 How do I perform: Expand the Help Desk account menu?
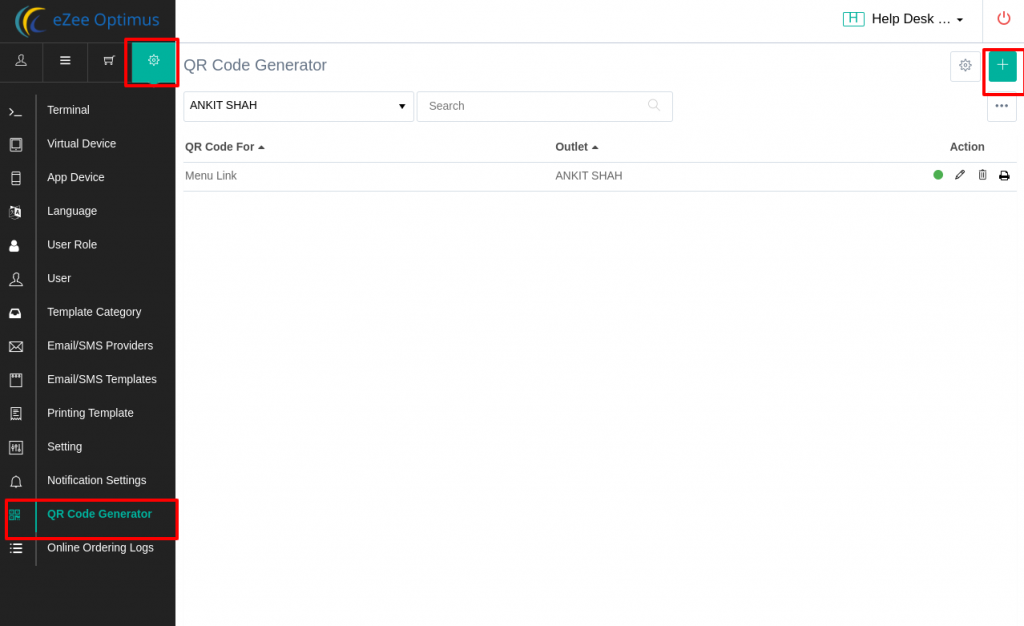(x=903, y=19)
